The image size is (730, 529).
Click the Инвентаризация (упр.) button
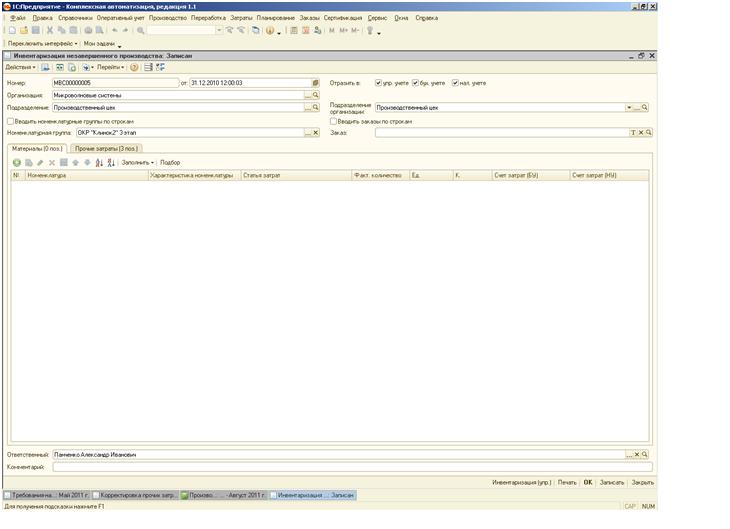click(x=521, y=482)
